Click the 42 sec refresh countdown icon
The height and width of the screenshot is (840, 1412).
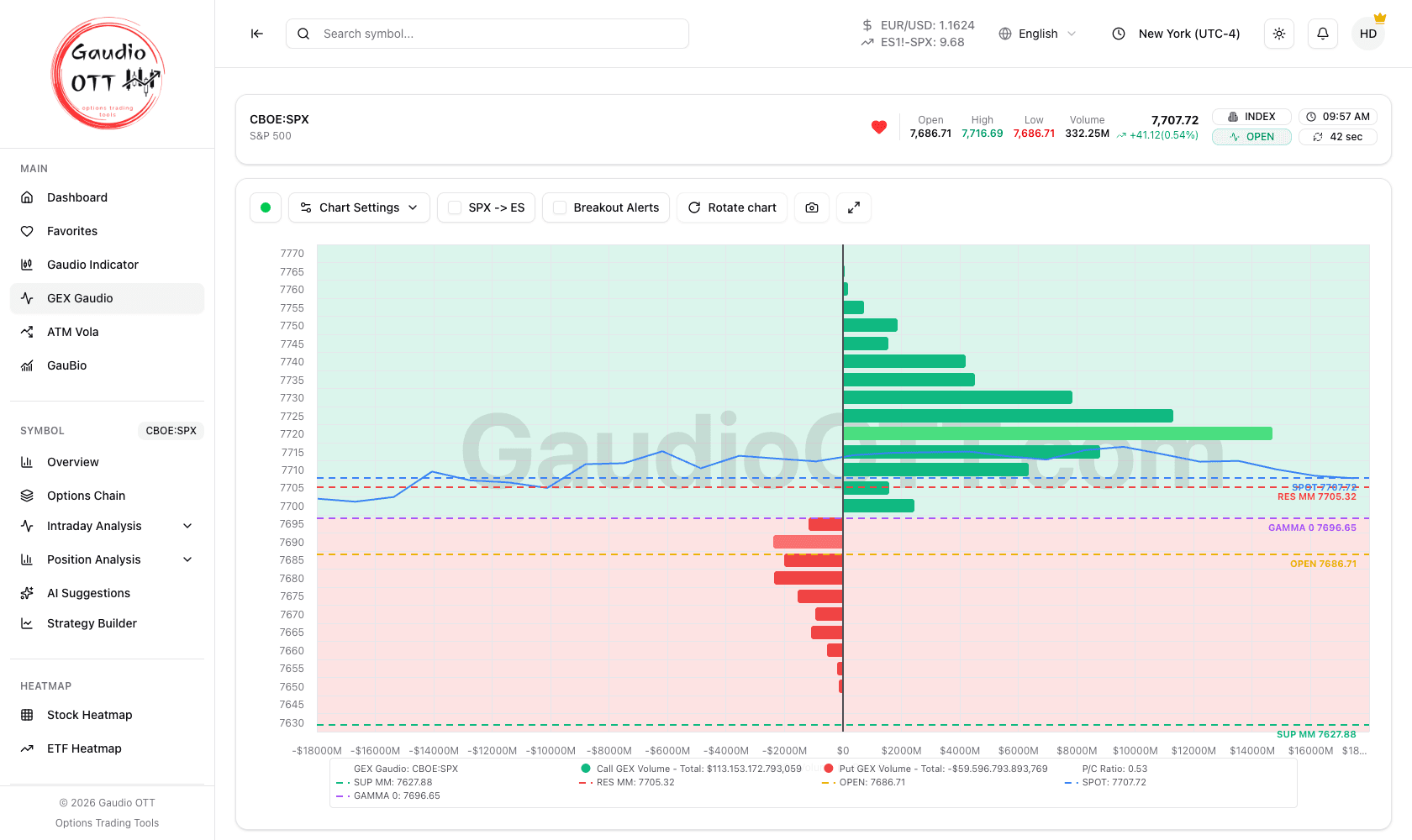click(x=1318, y=137)
